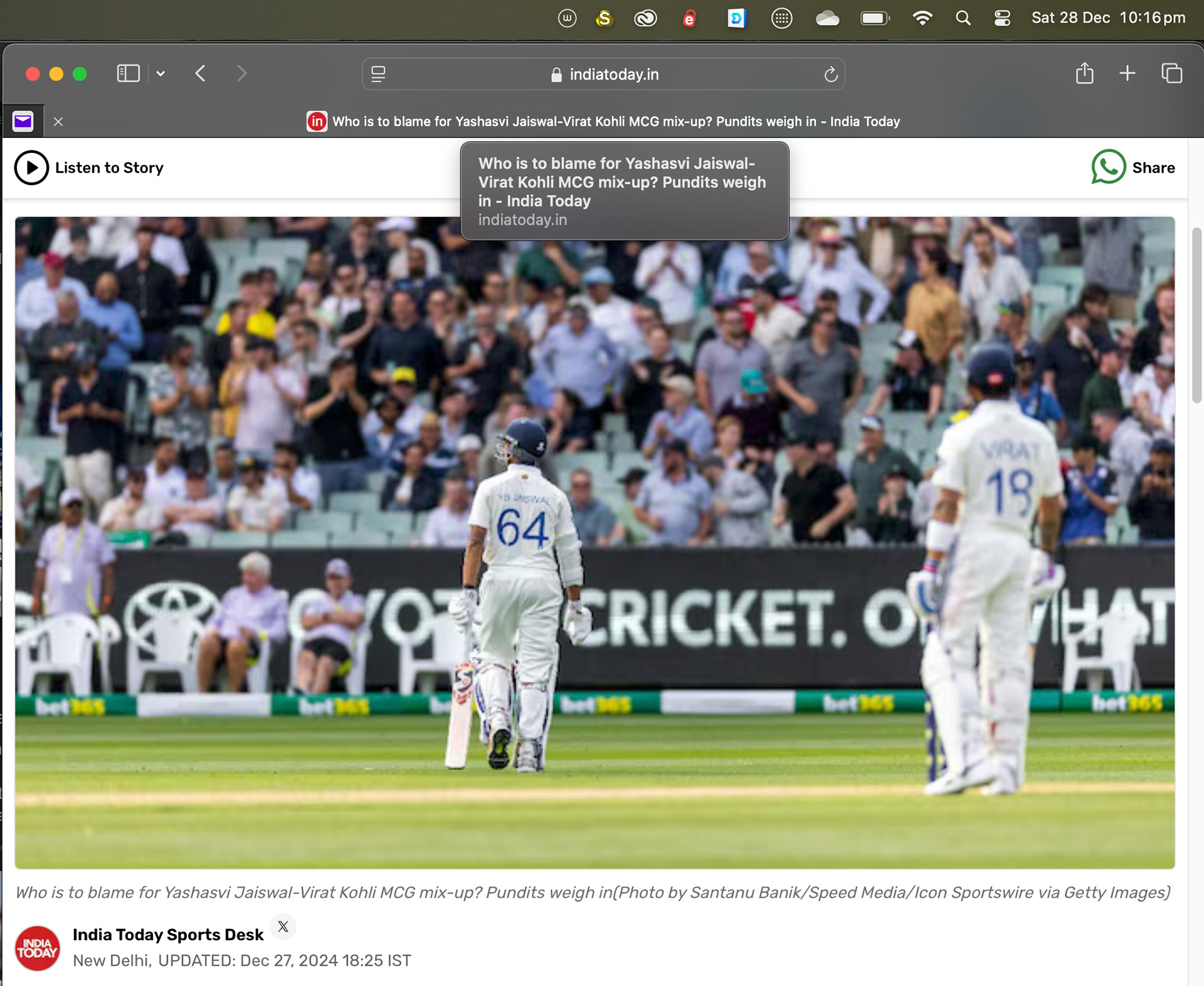Open India Today Sports Desk author link

point(167,935)
